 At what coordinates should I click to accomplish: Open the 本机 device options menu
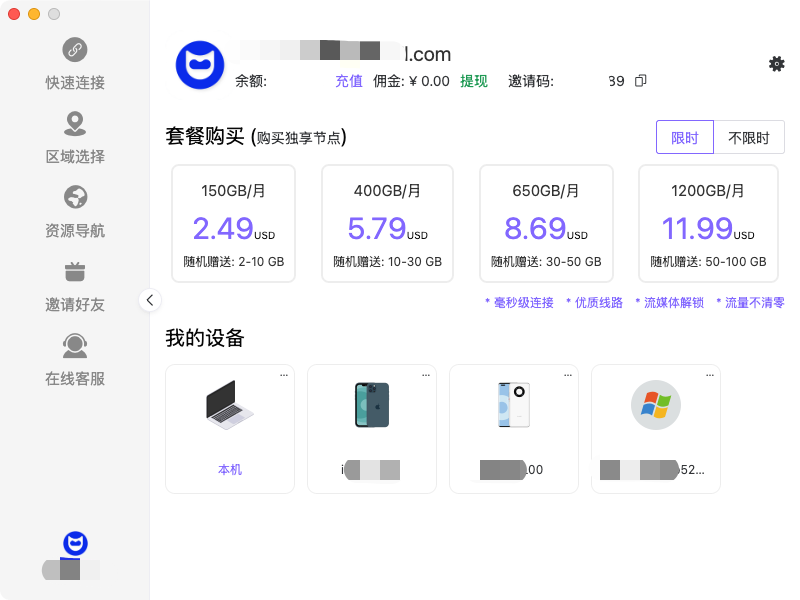(284, 375)
